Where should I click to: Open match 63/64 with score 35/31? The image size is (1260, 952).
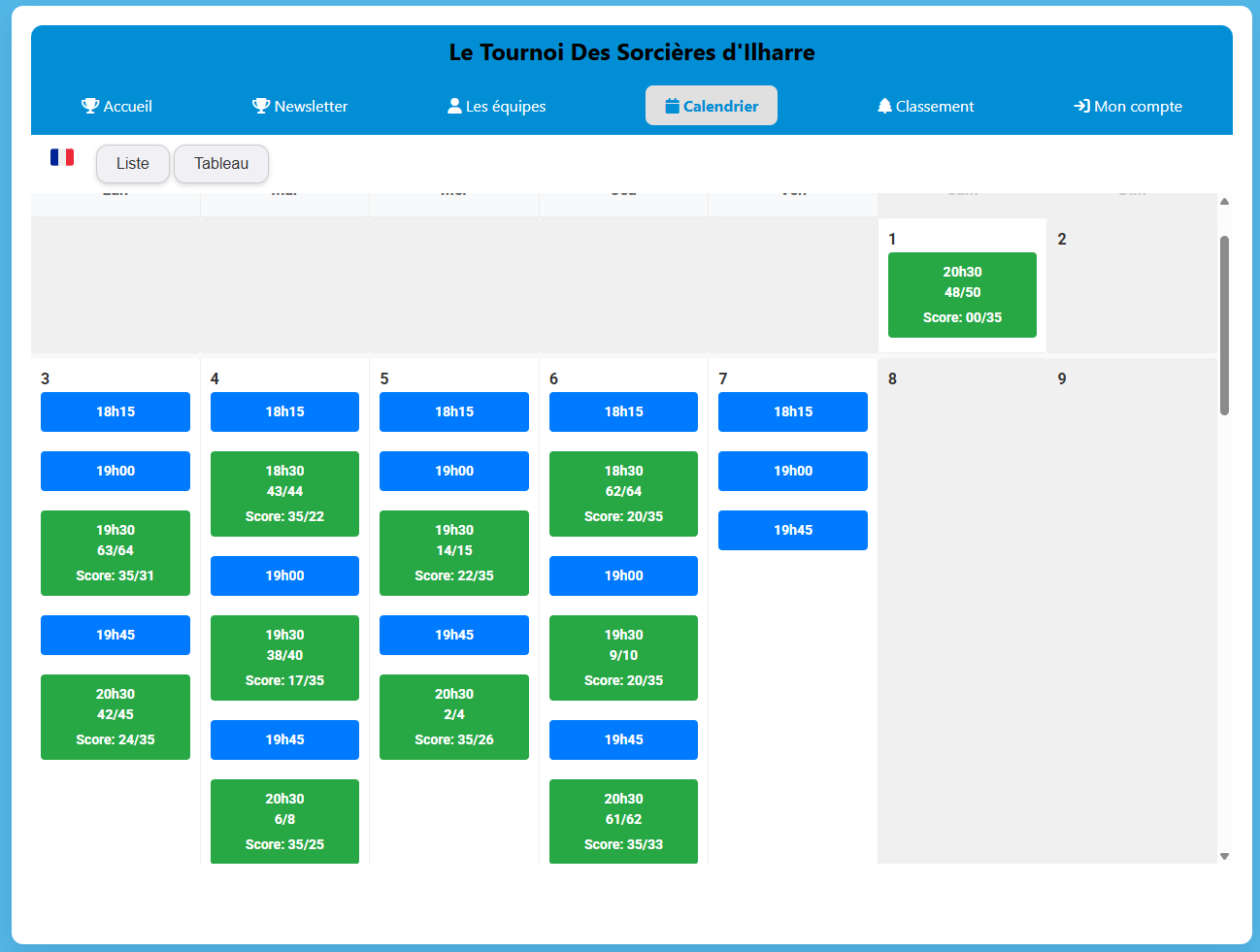pos(116,552)
